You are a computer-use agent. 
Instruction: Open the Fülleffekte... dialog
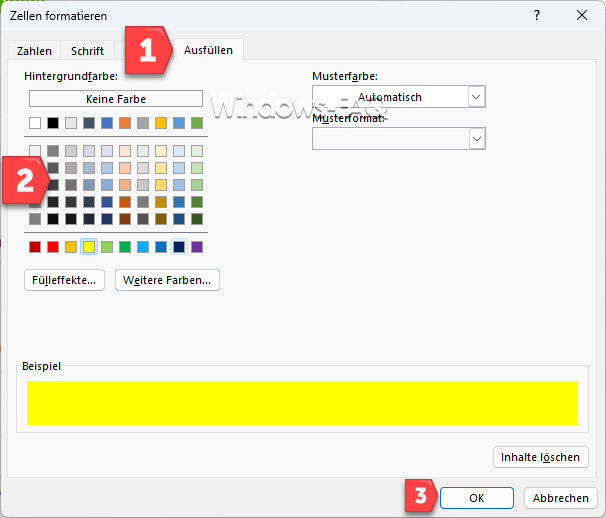tap(64, 280)
